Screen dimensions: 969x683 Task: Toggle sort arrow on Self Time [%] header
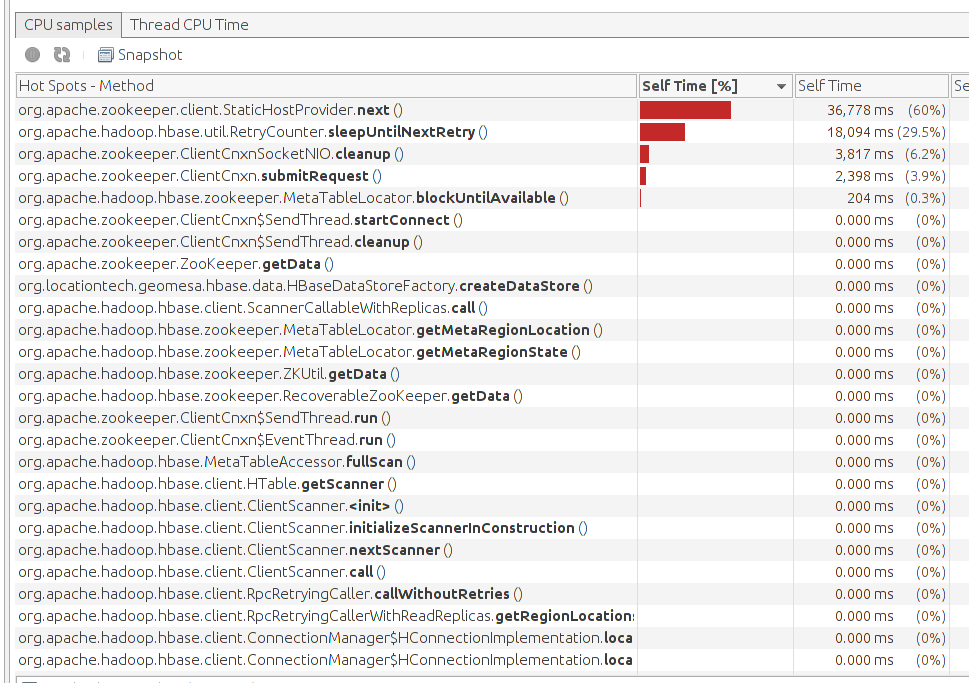pyautogui.click(x=781, y=87)
